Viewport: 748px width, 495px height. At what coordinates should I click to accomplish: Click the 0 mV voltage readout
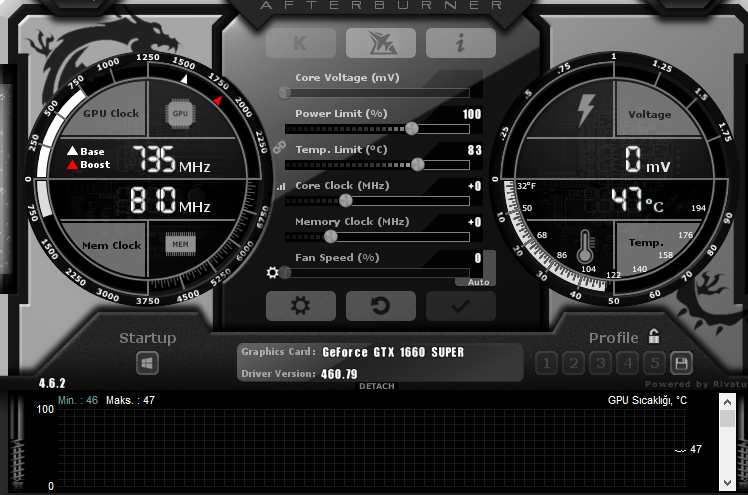[x=647, y=159]
